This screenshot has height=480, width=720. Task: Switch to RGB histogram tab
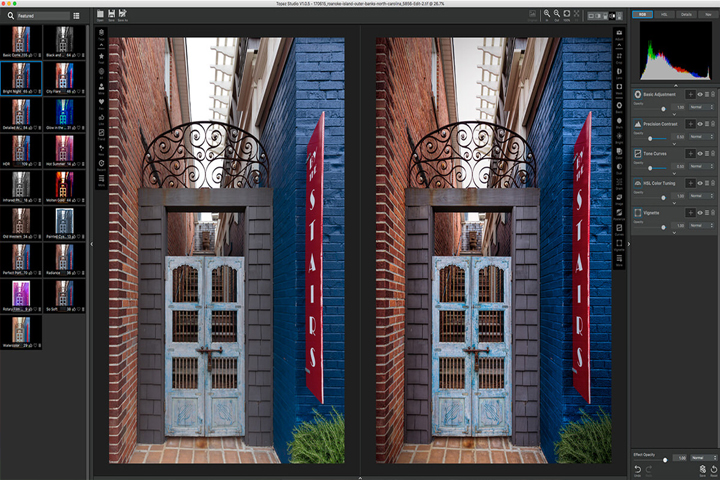[x=642, y=15]
